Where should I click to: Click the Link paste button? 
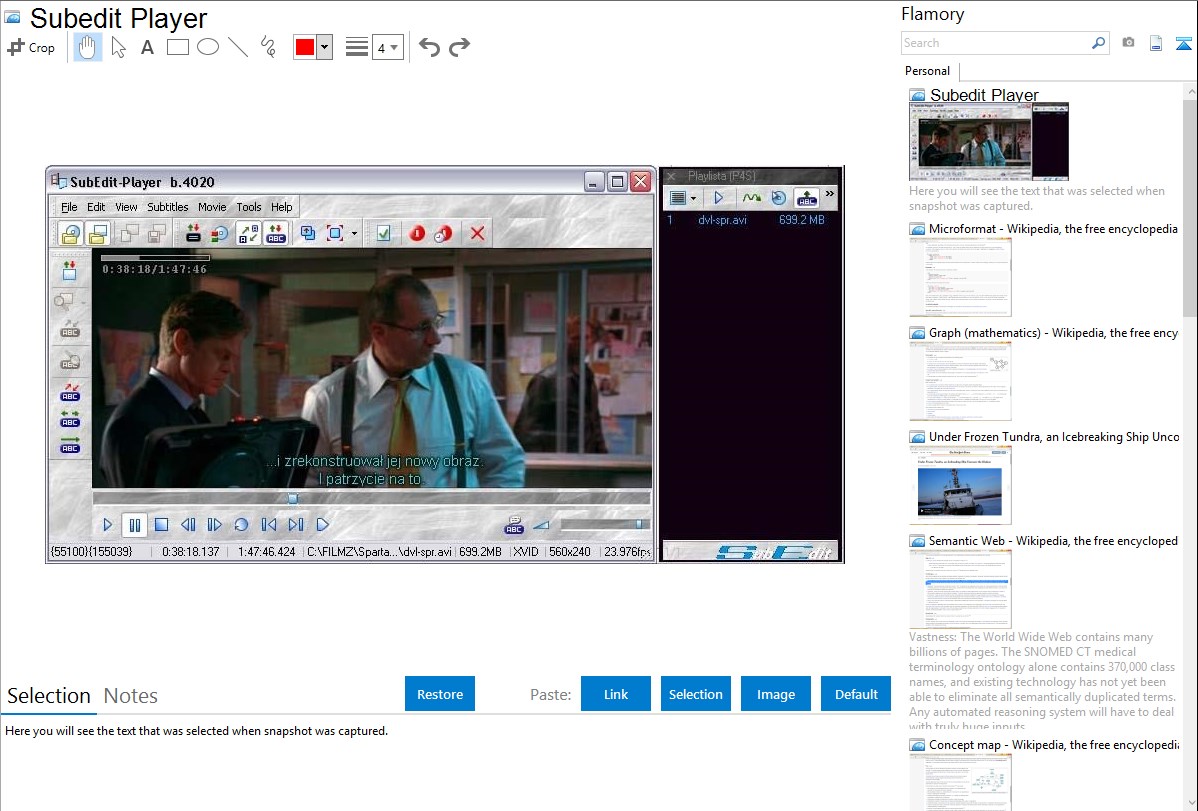click(x=616, y=694)
